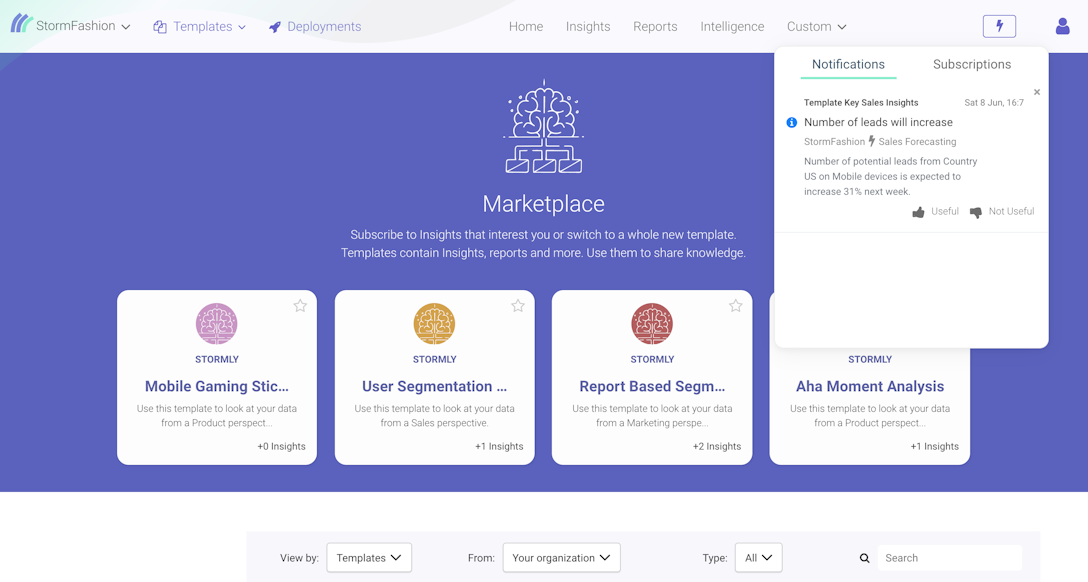Close the notification with the x
The image size is (1088, 582).
1037,92
